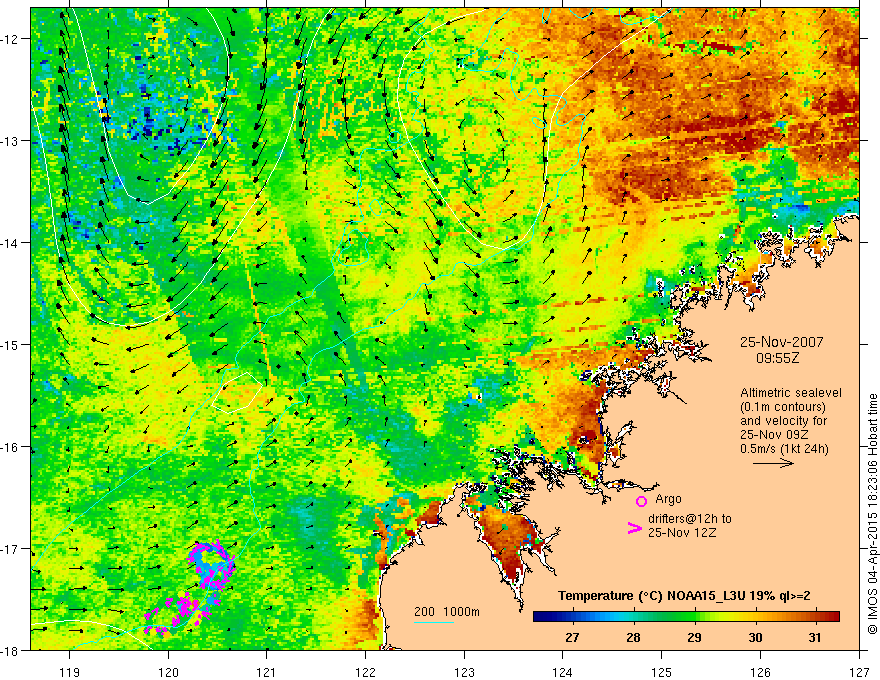Click the colorbar value 28
This screenshot has height=680, width=880.
pyautogui.click(x=633, y=638)
